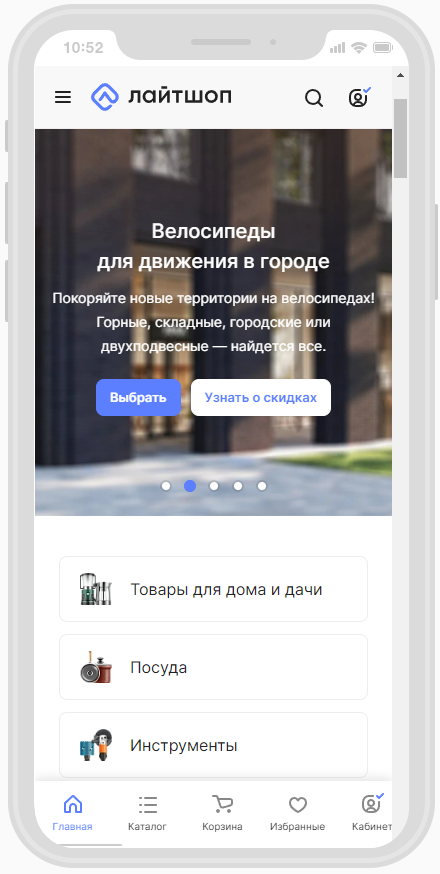Open the hamburger menu
Viewport: 440px width, 874px height.
point(62,98)
